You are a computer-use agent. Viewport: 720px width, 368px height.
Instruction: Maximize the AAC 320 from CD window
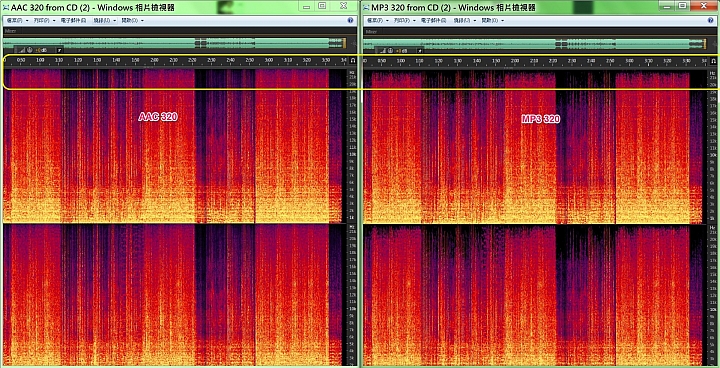pos(322,5)
